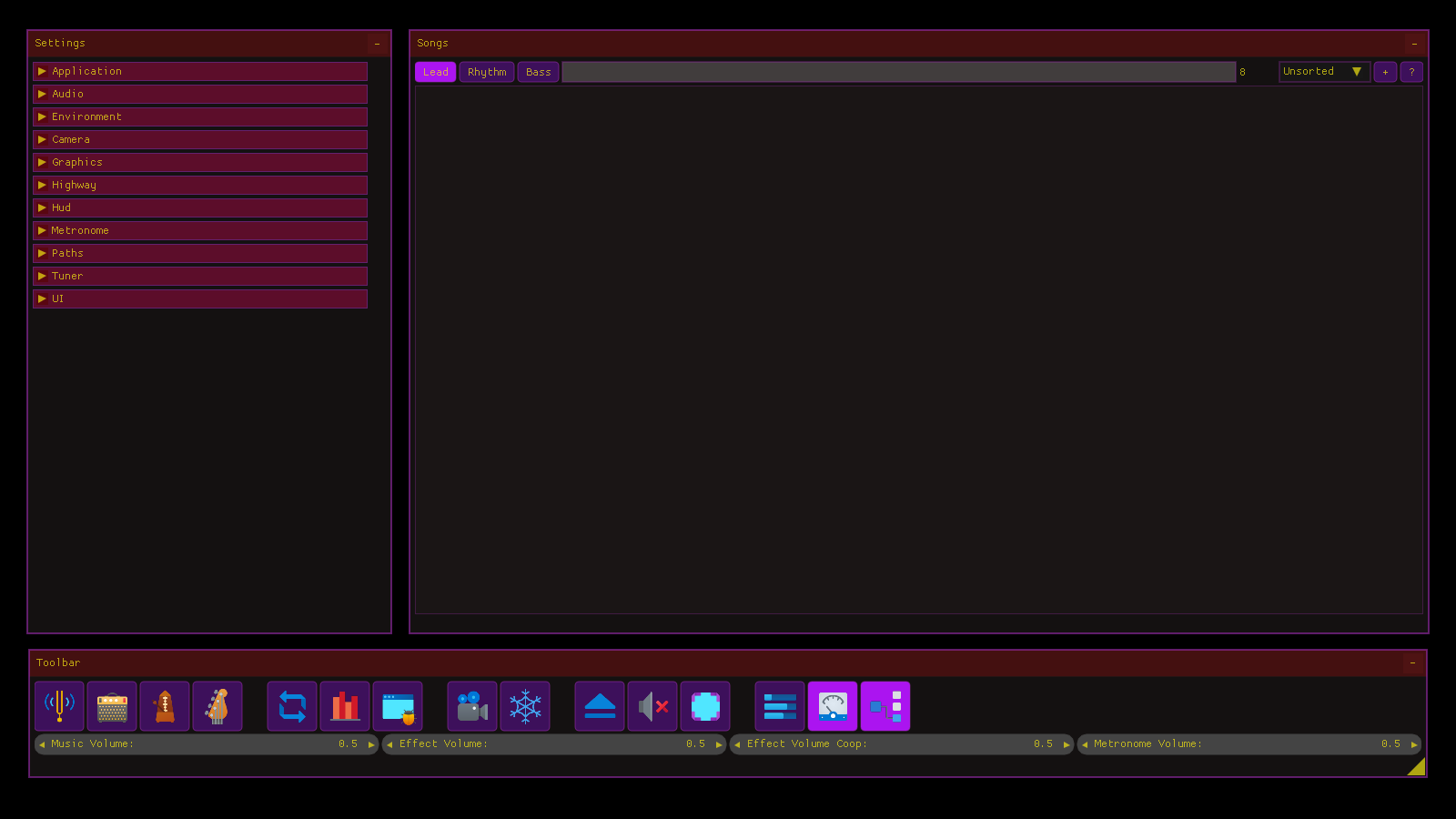Collapse the Toolbar panel
The image size is (1456, 819).
tap(1412, 663)
